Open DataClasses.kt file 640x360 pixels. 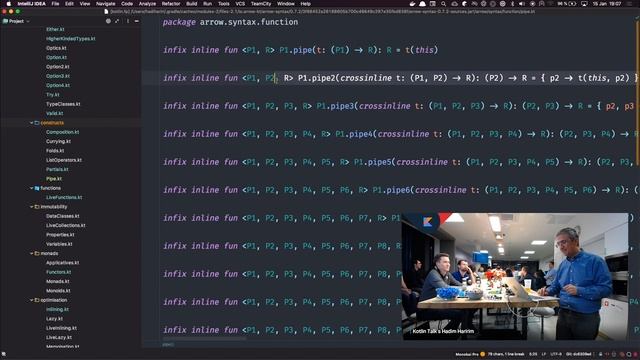[x=62, y=216]
